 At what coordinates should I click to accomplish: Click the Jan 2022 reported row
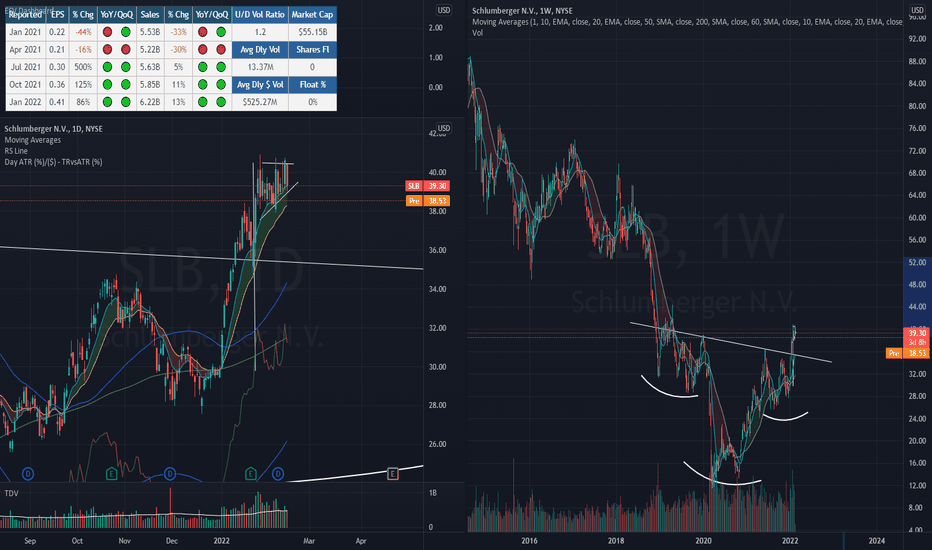pos(26,102)
